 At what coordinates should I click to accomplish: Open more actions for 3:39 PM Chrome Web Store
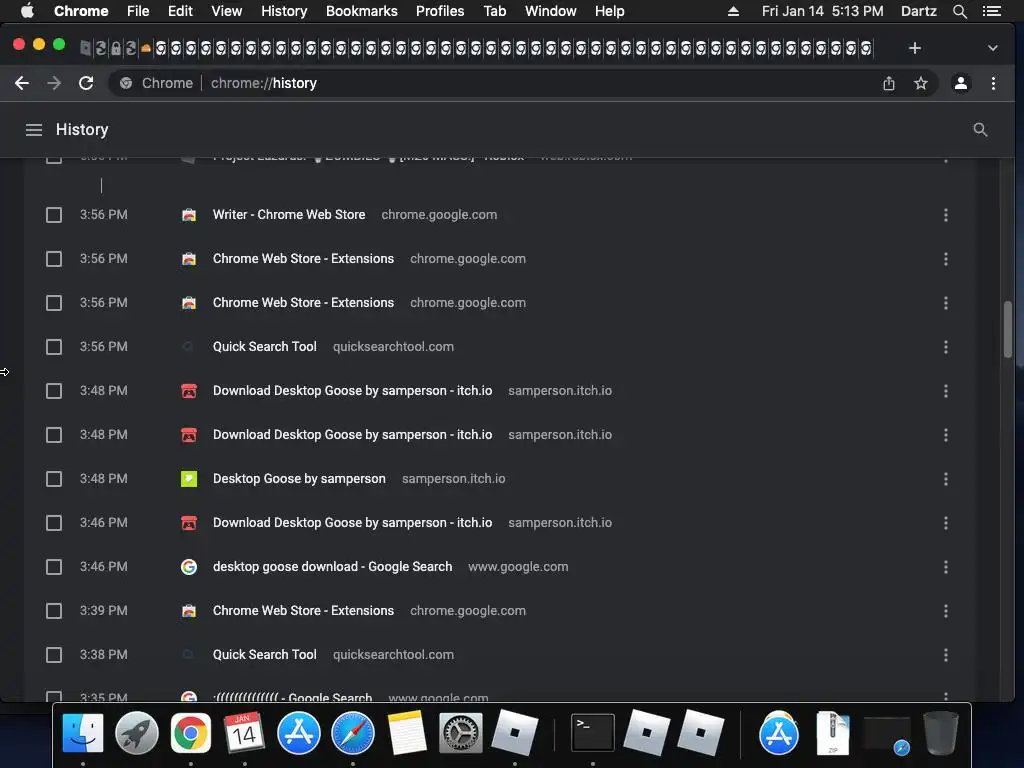[x=946, y=611]
